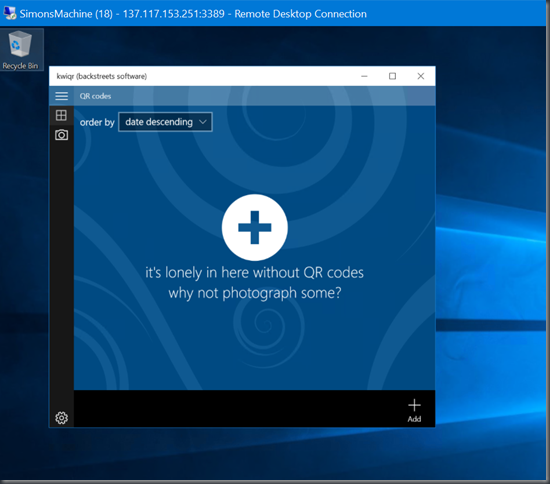
Task: Click the Add plus icon in bottom bar
Action: click(x=414, y=410)
